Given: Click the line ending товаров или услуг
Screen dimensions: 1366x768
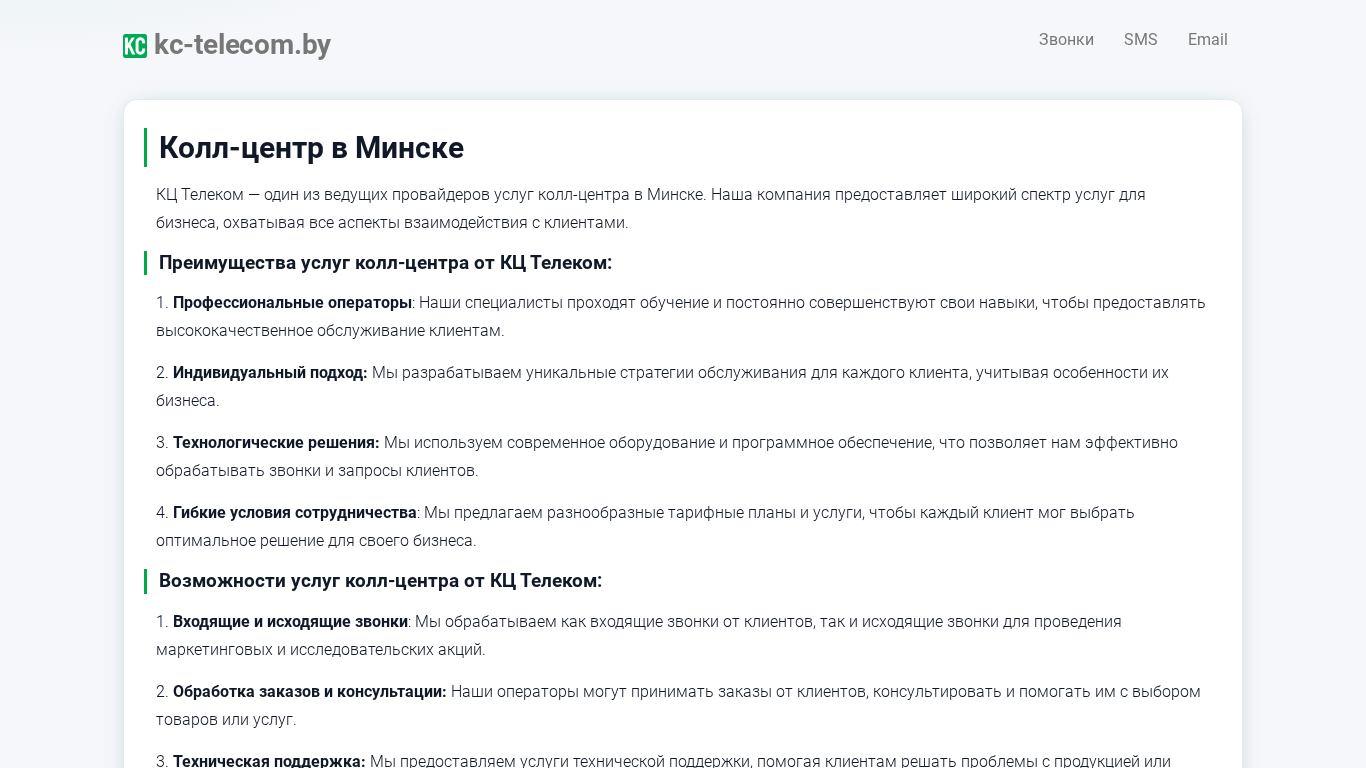Looking at the screenshot, I should (x=226, y=720).
